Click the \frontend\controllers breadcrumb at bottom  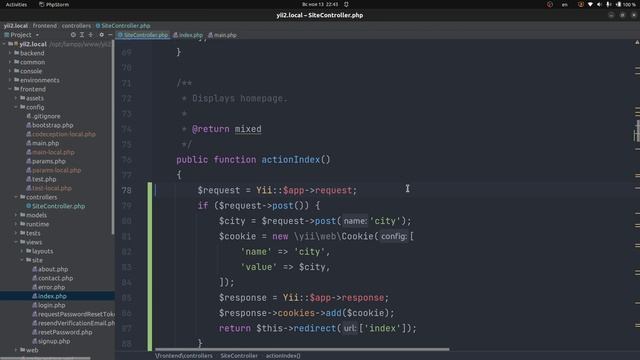(184, 356)
